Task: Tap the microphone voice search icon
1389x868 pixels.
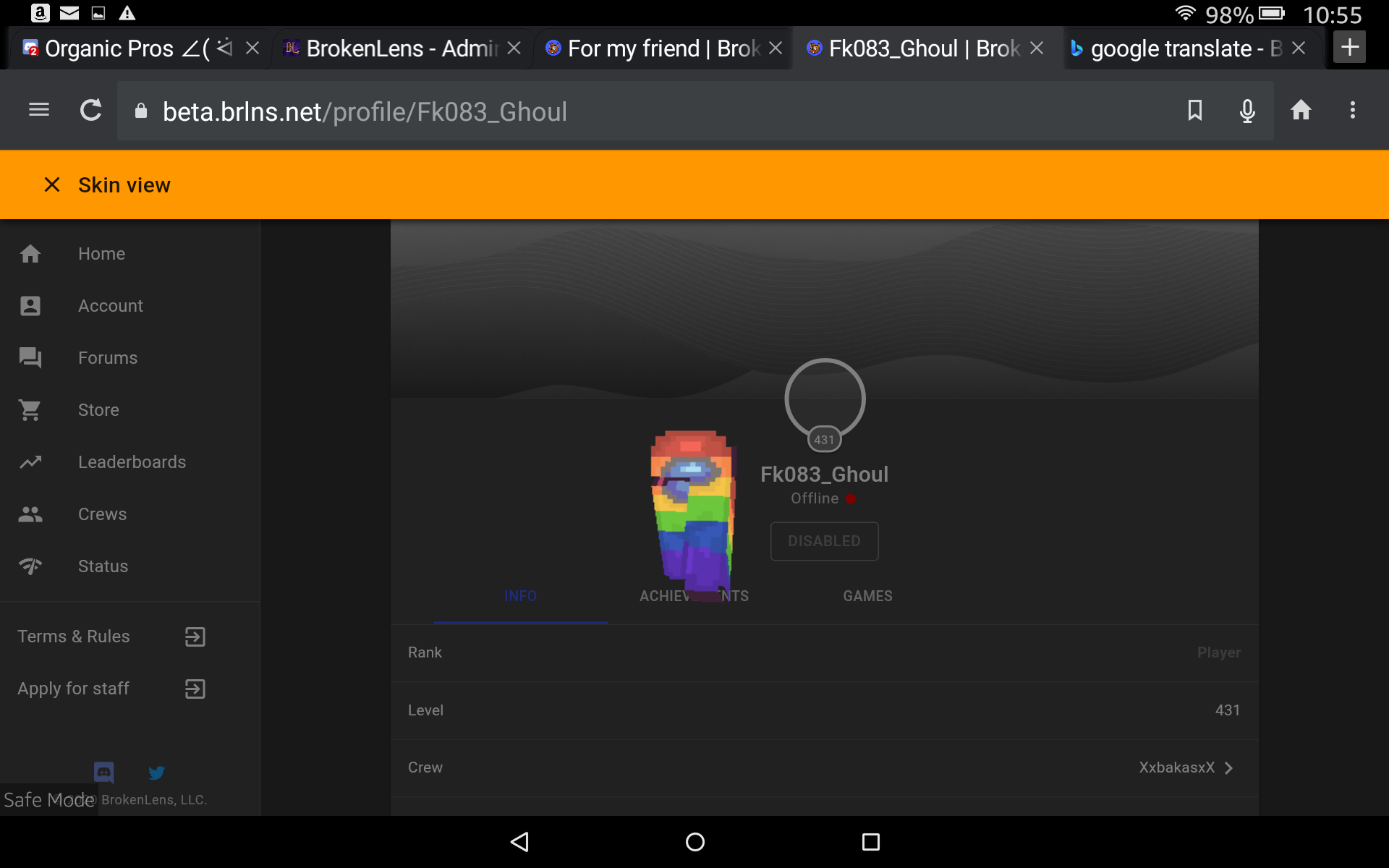Action: (1247, 111)
